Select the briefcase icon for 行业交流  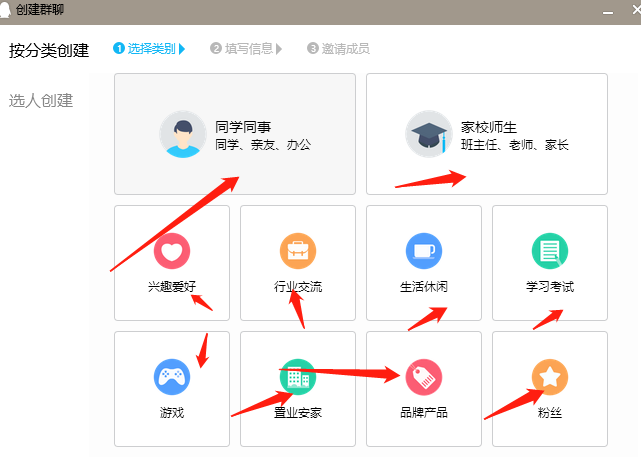click(x=298, y=251)
